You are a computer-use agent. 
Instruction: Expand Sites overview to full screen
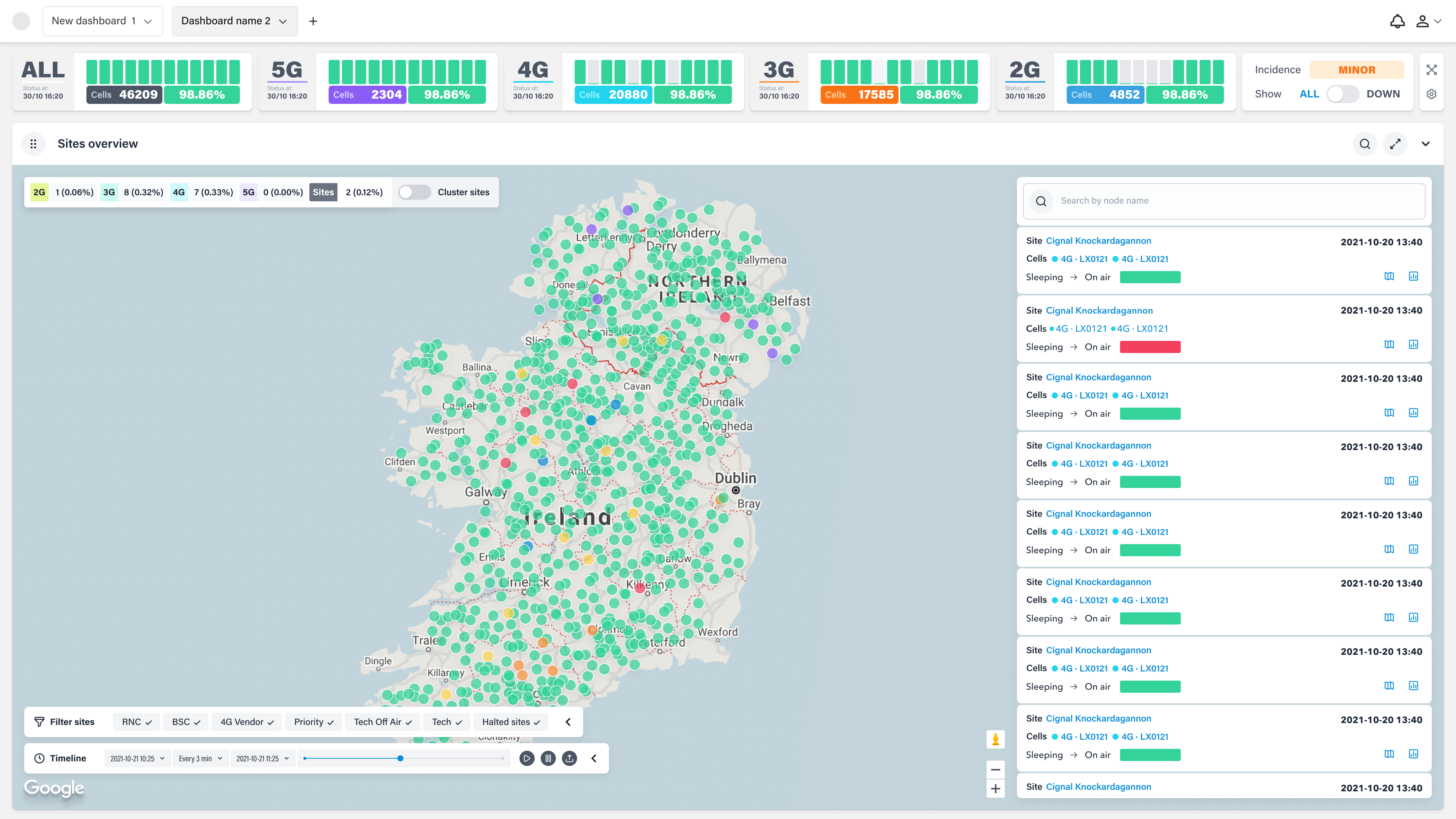click(1395, 144)
